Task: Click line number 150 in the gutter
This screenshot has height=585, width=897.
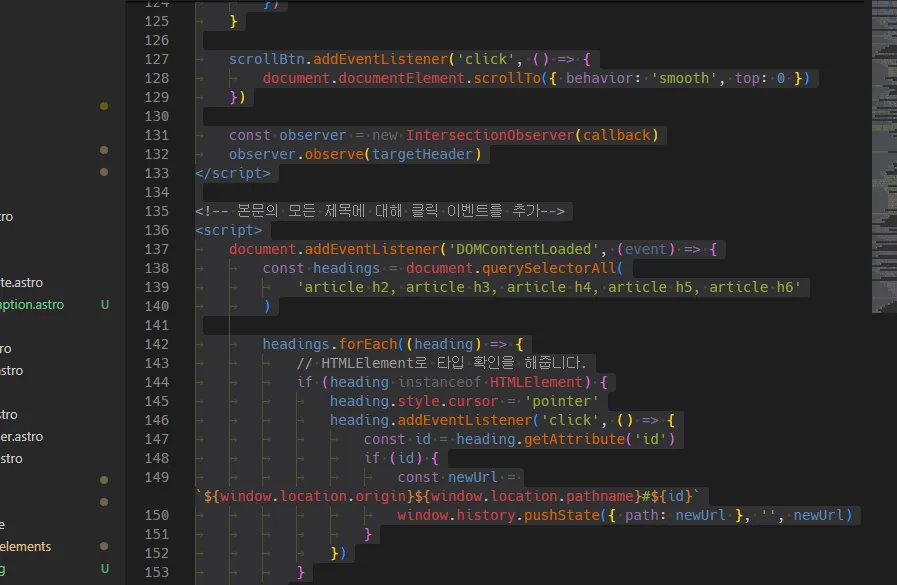Action: (157, 515)
